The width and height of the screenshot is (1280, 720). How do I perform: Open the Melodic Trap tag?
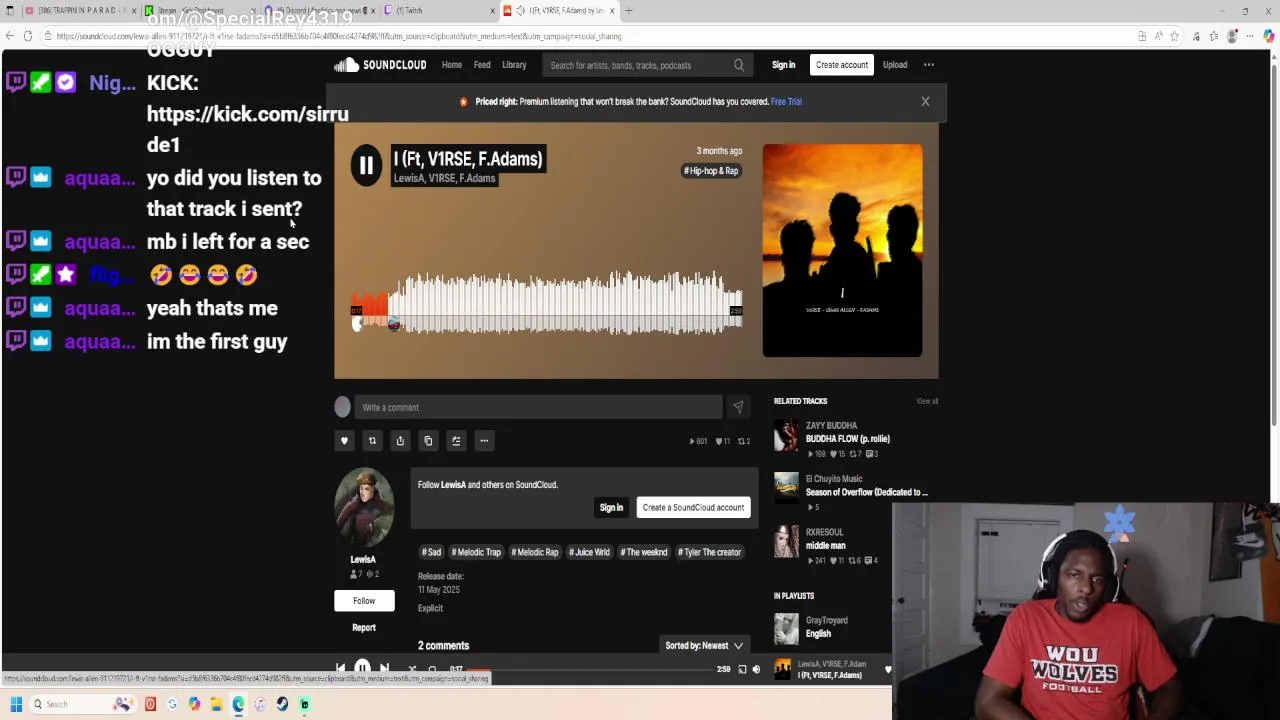coord(476,552)
